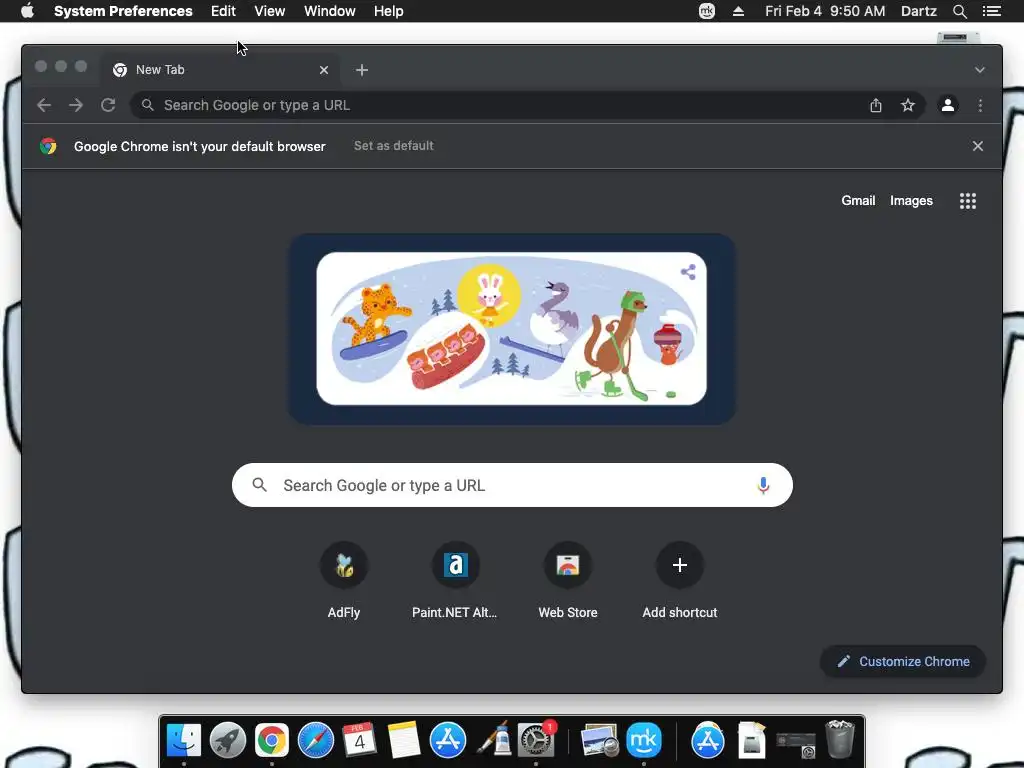Screen dimensions: 1024x768
Task: Open Trash in the dock
Action: pyautogui.click(x=840, y=739)
